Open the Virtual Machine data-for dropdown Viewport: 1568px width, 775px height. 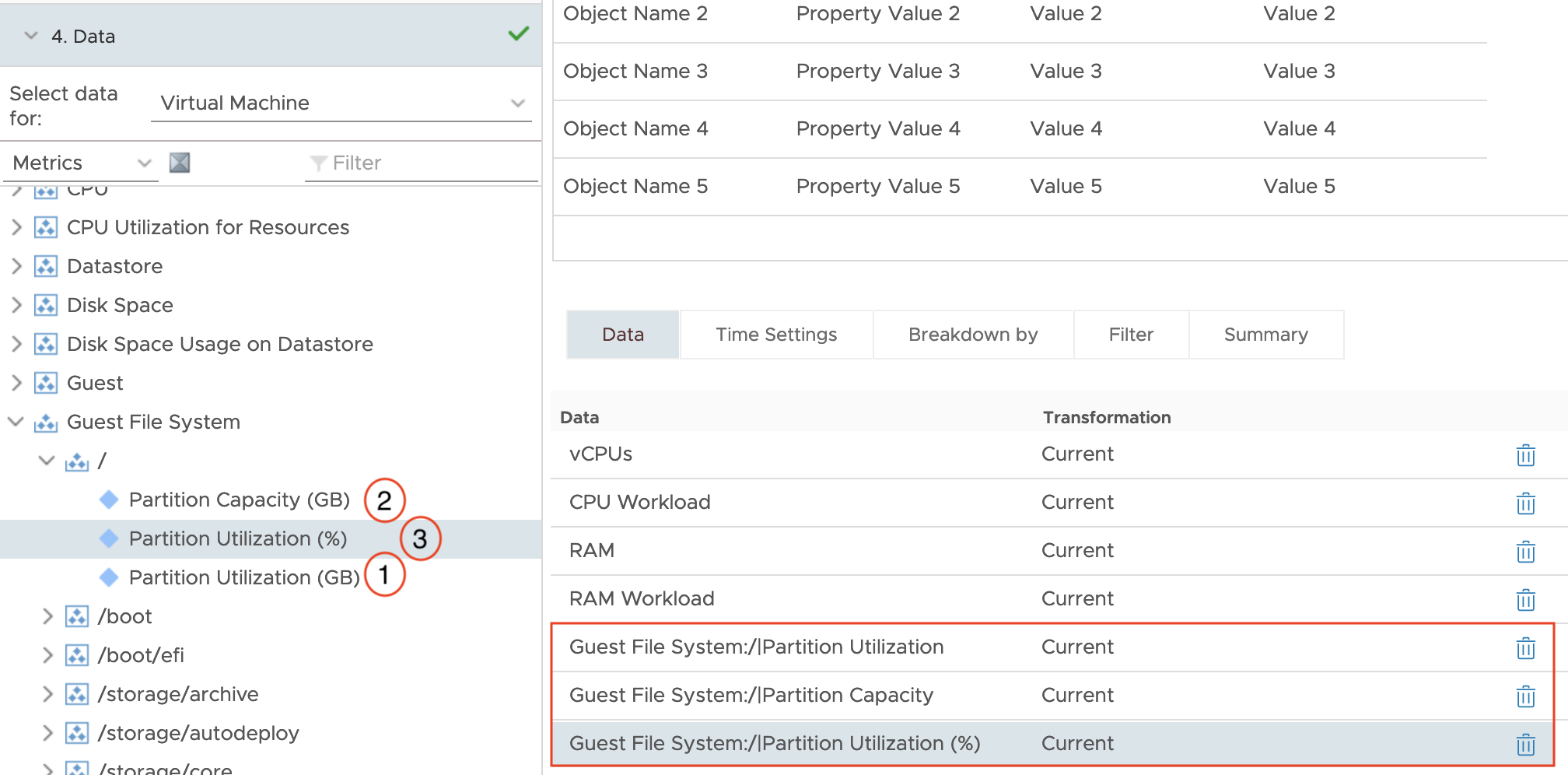pyautogui.click(x=341, y=103)
